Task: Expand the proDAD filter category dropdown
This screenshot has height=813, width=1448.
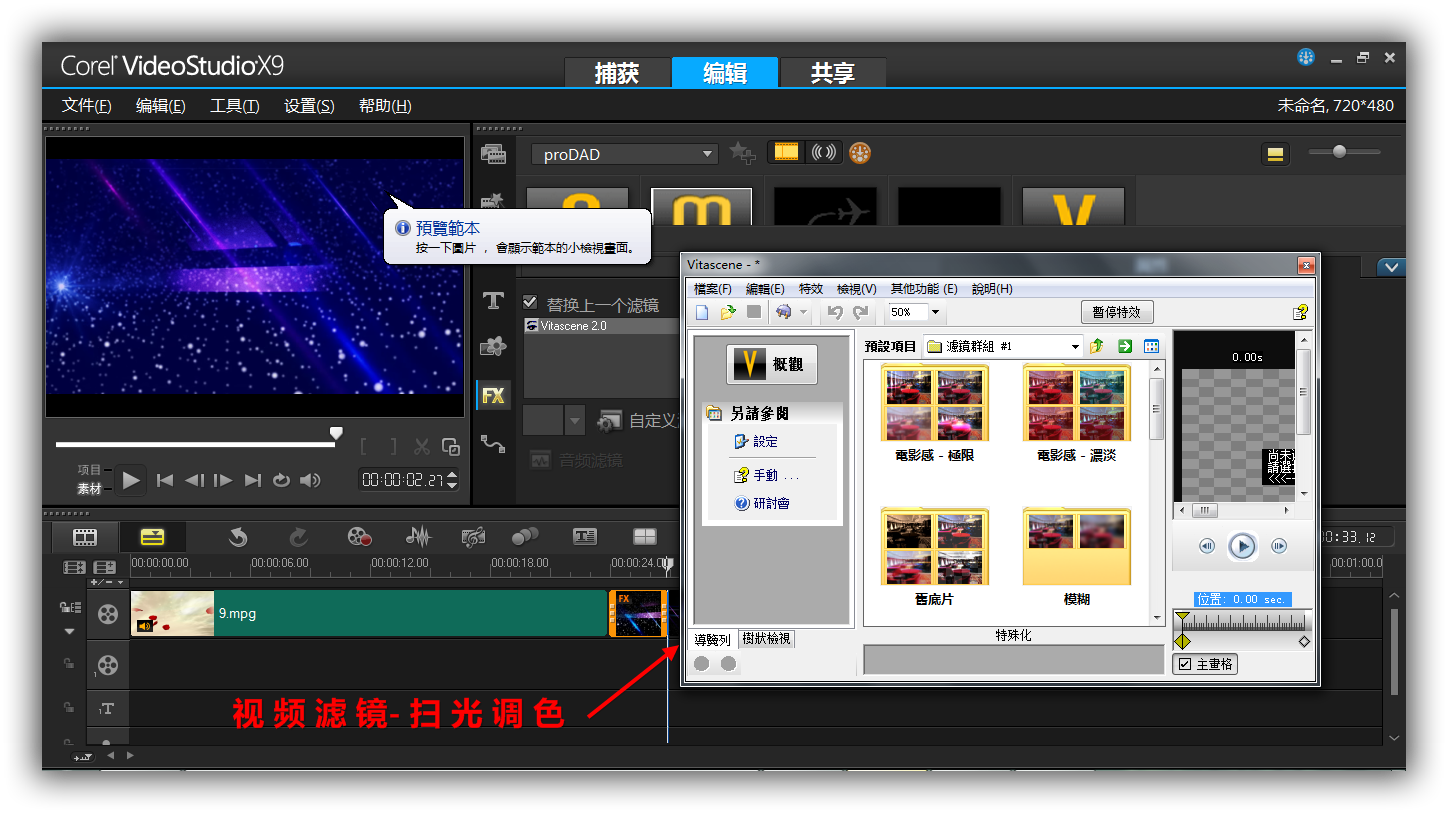Action: point(708,154)
